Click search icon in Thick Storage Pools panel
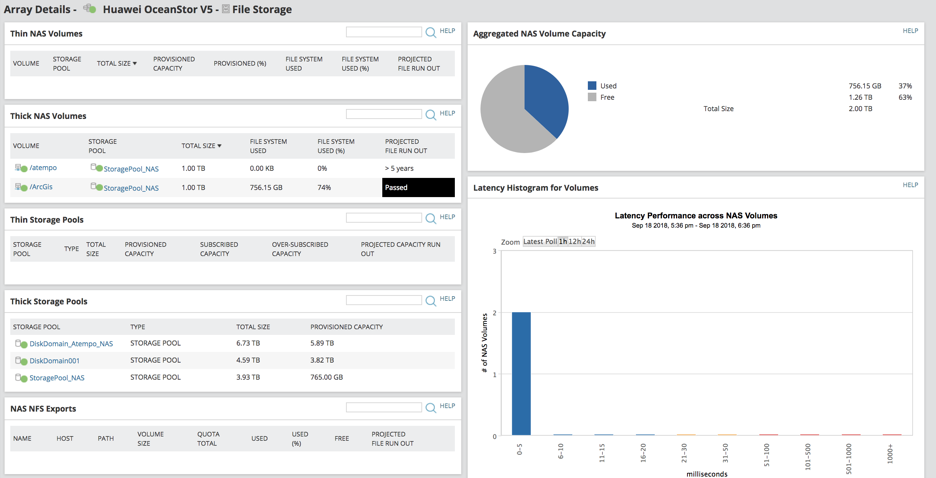 pos(430,301)
